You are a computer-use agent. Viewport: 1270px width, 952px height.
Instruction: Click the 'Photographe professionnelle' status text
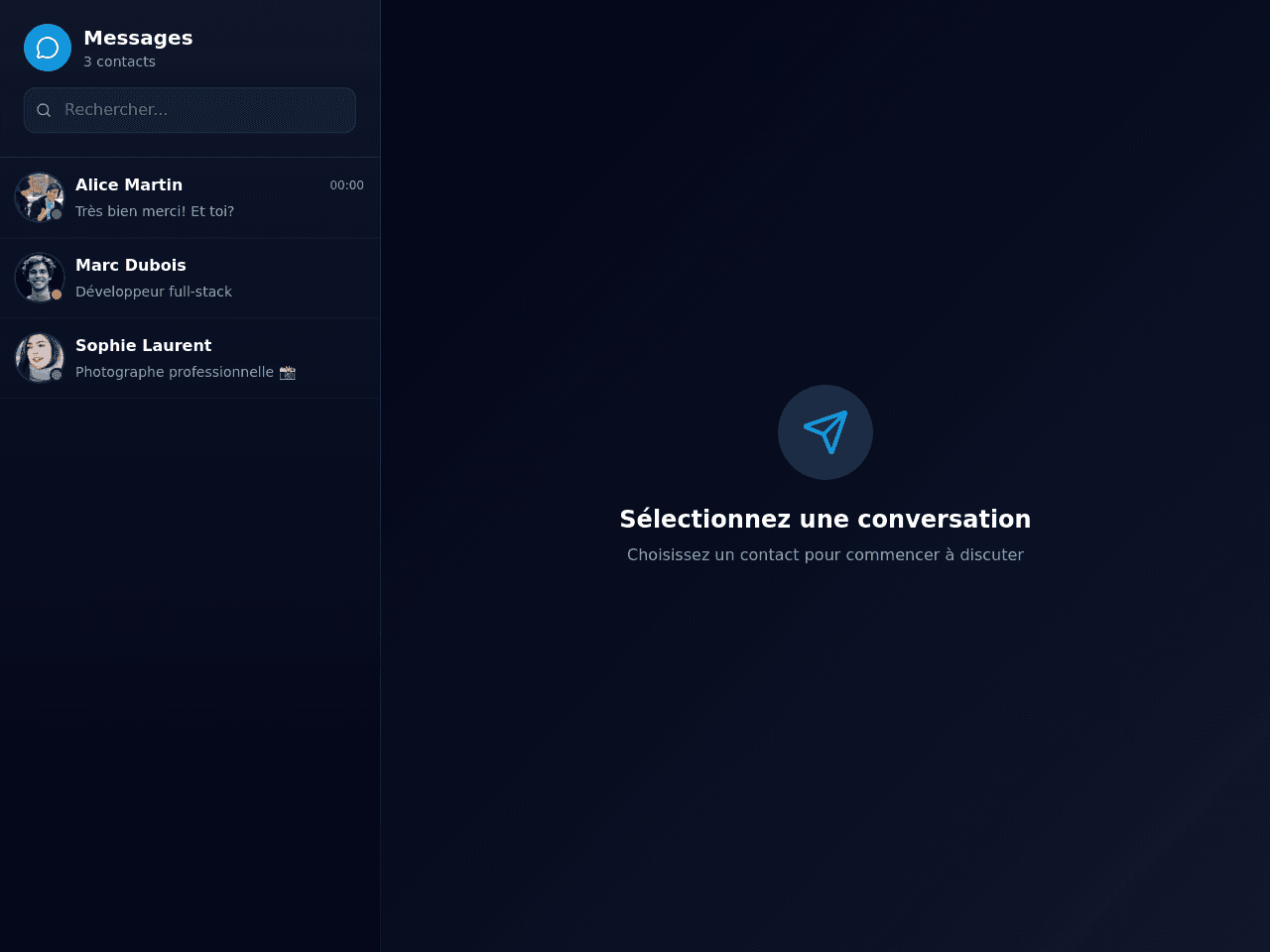(175, 372)
